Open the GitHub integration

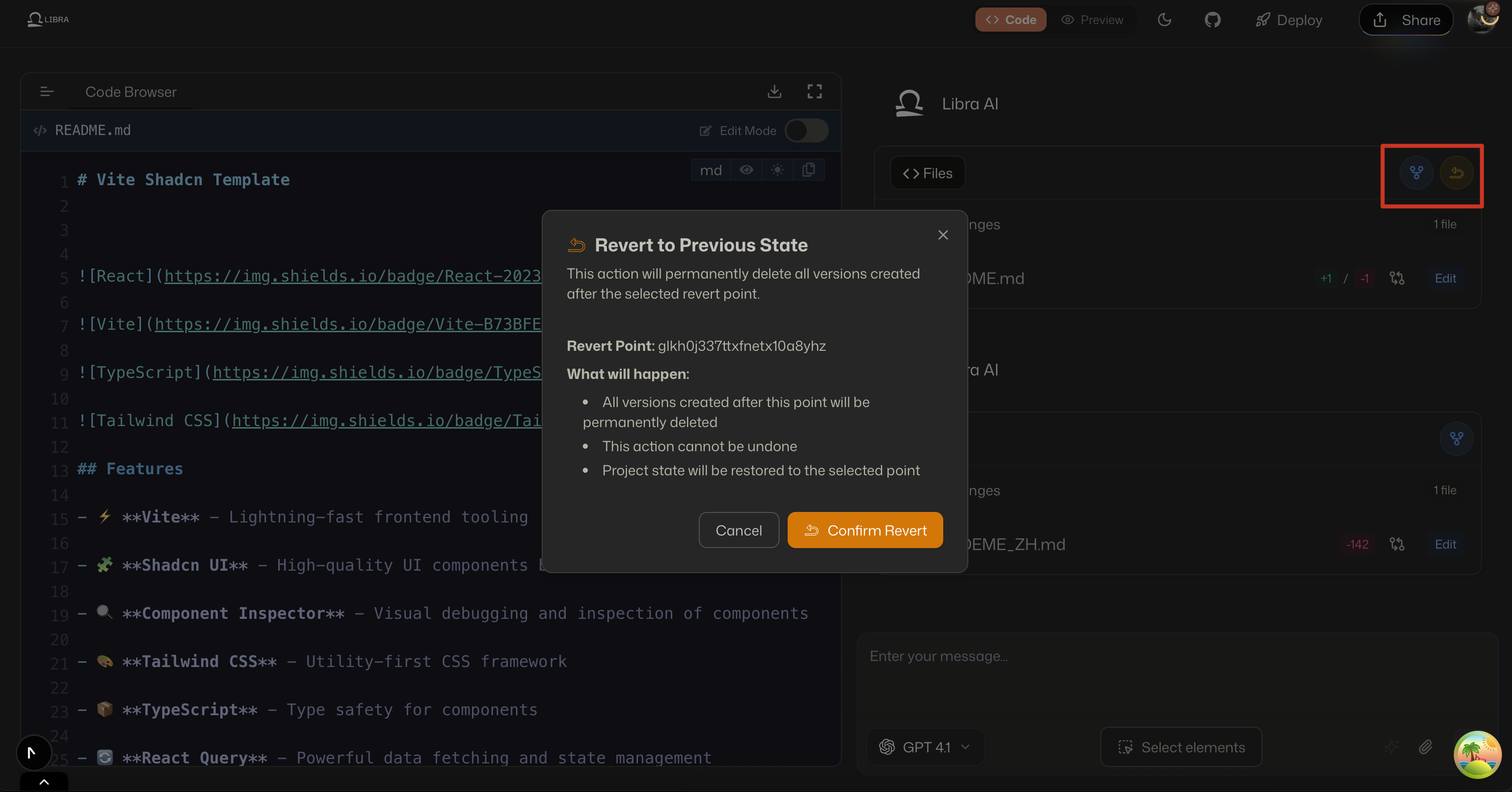pos(1212,20)
